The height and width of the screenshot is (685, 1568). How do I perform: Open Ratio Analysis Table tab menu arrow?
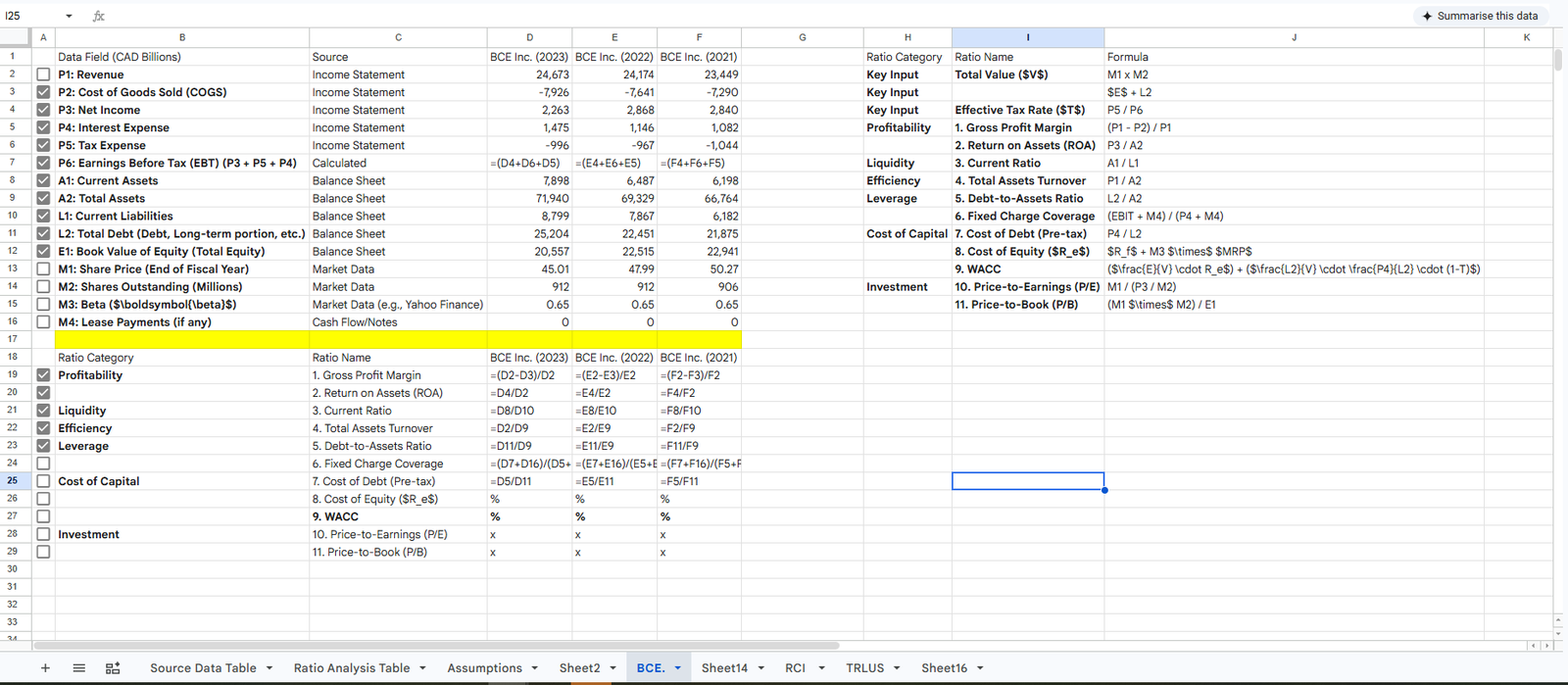point(422,668)
